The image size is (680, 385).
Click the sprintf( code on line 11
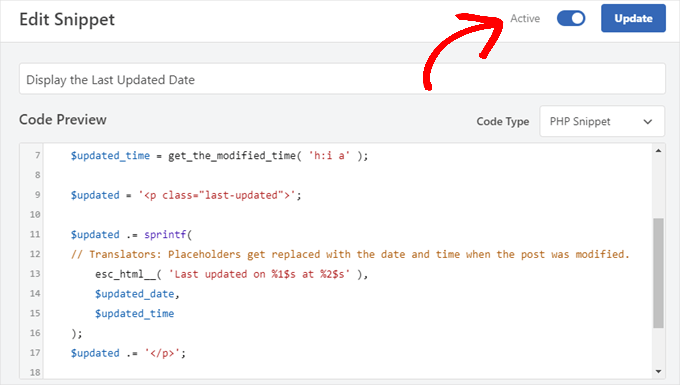(x=168, y=235)
